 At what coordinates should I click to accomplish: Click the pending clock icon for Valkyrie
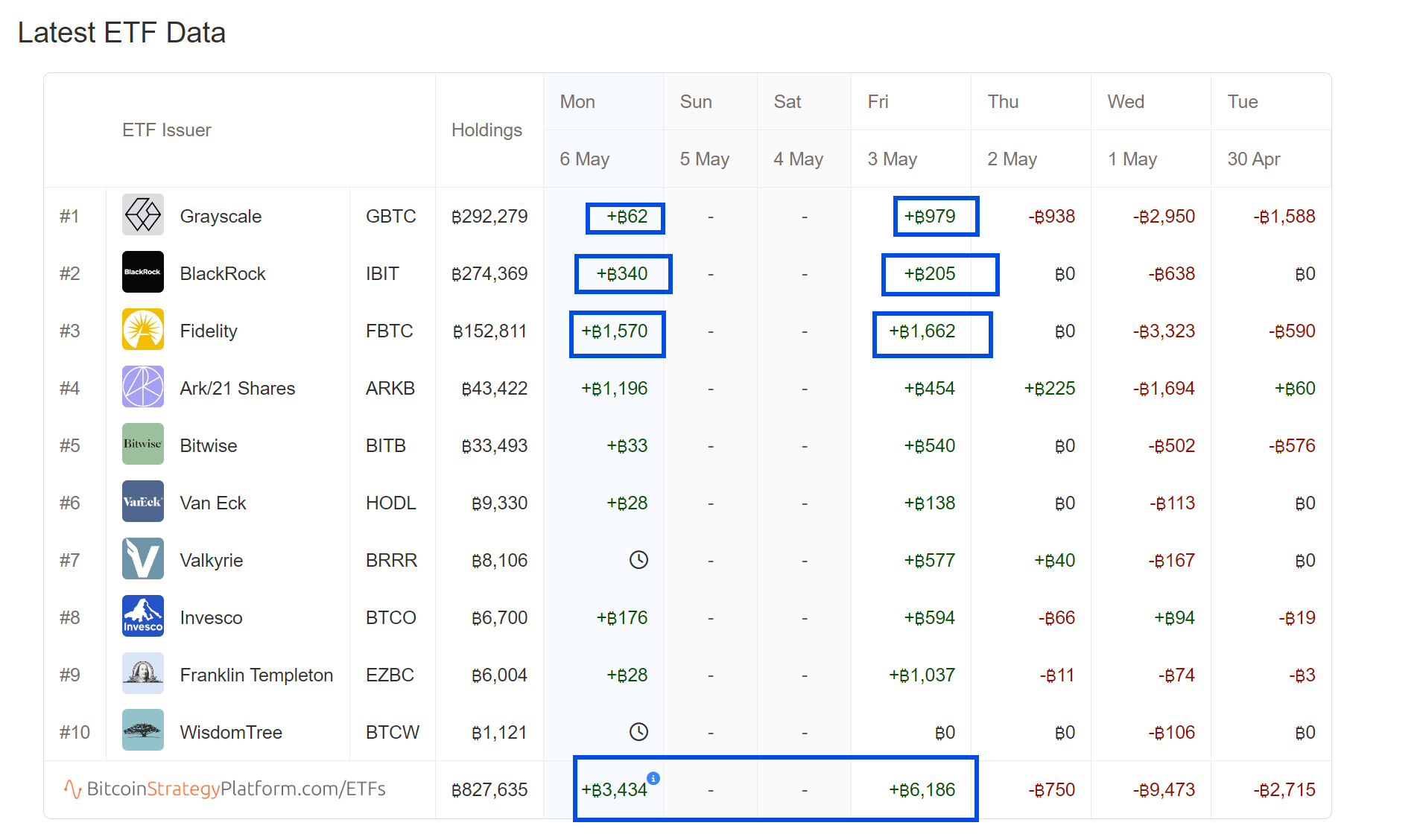[638, 560]
